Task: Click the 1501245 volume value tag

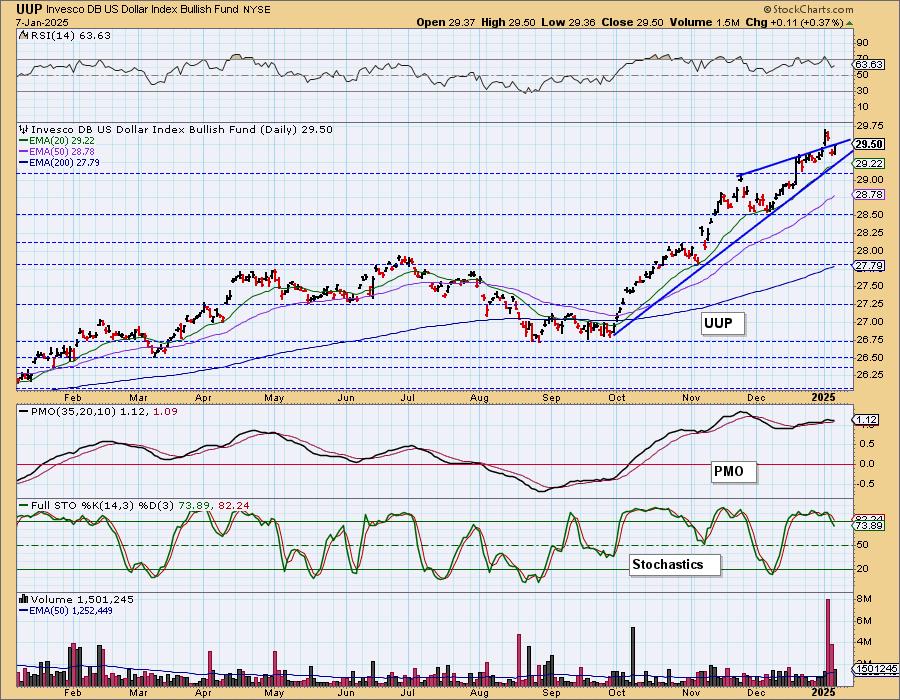Action: (x=876, y=669)
